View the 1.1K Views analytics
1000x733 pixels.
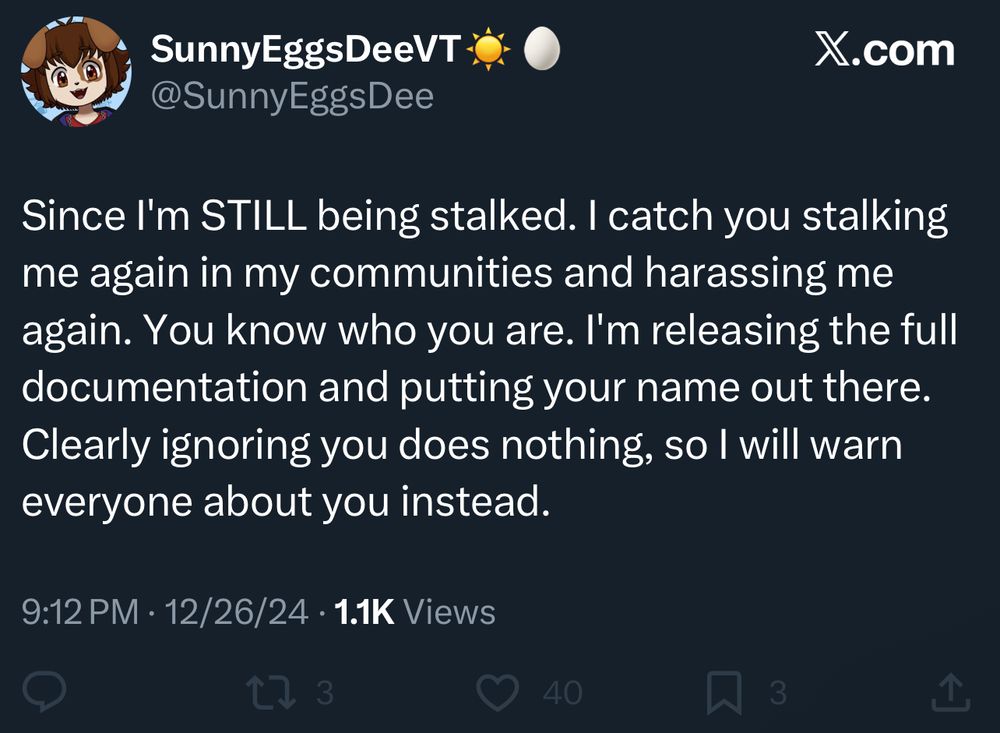tap(416, 611)
